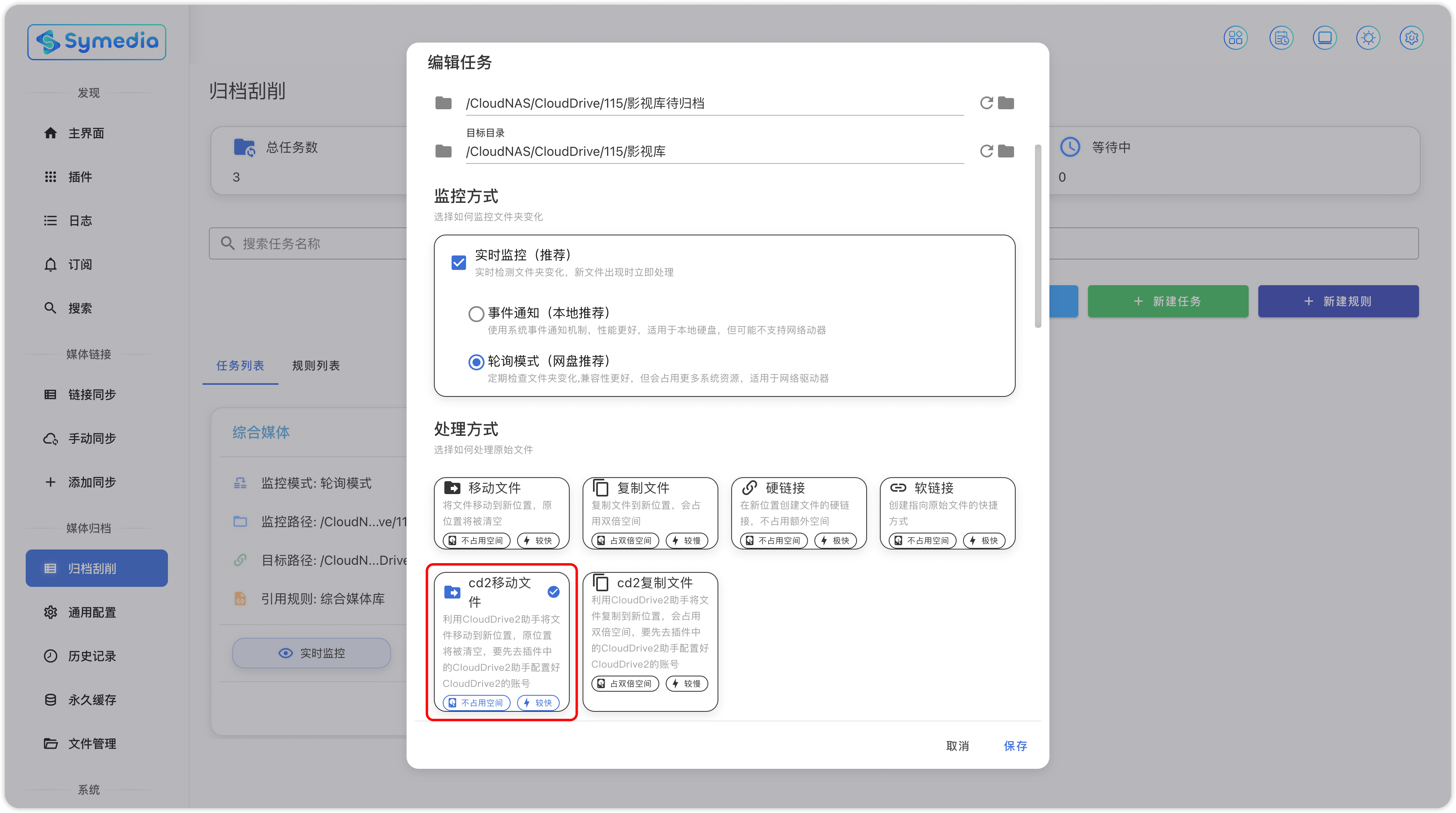Open the settings gear icon in top bar
1456x813 pixels.
pyautogui.click(x=1411, y=38)
